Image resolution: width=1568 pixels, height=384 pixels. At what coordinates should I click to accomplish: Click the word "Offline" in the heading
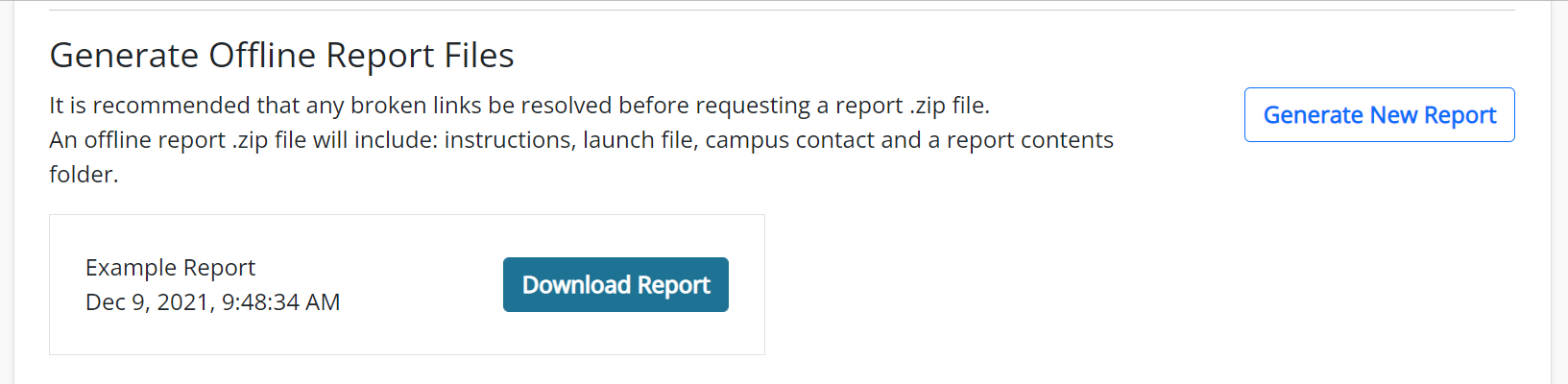(x=263, y=56)
